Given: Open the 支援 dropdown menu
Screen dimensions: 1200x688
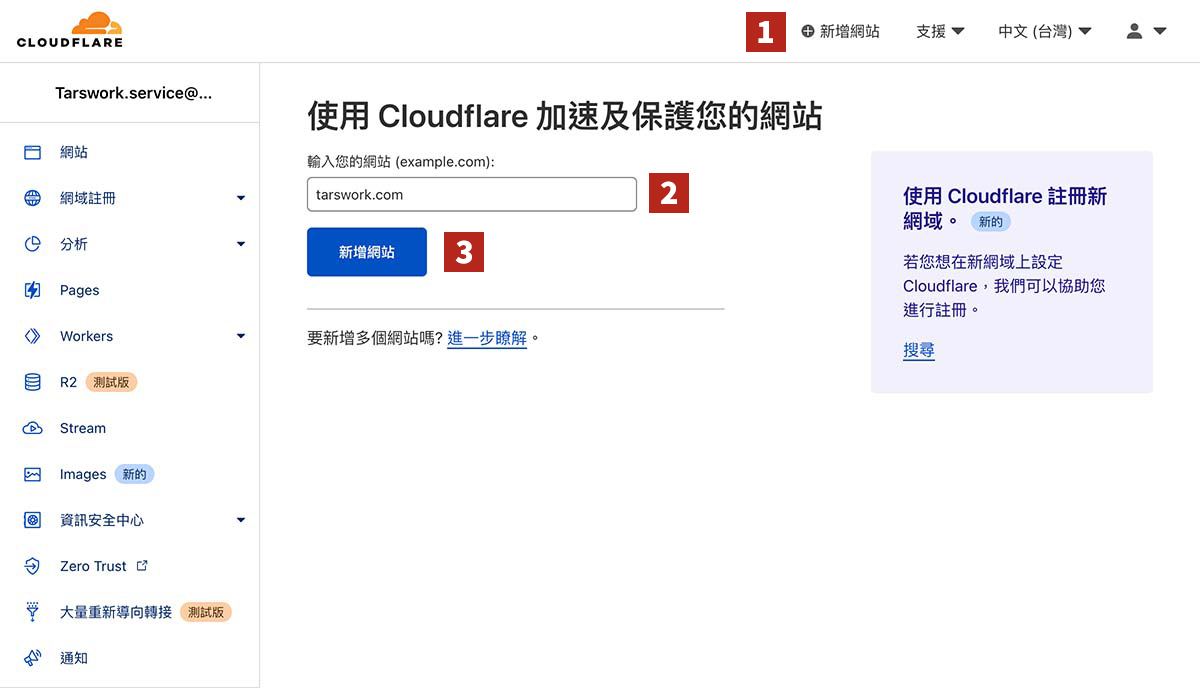Looking at the screenshot, I should point(940,31).
